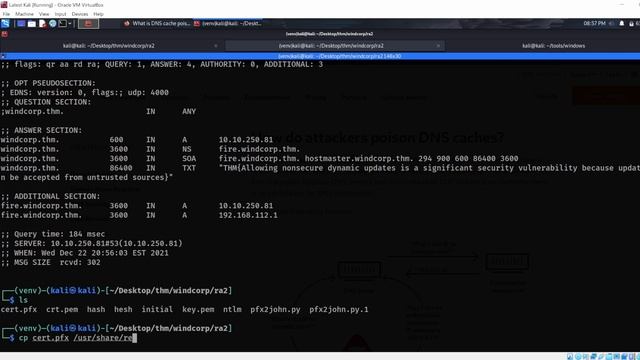
Task: Open VirtualBox View menu
Action: [44, 14]
